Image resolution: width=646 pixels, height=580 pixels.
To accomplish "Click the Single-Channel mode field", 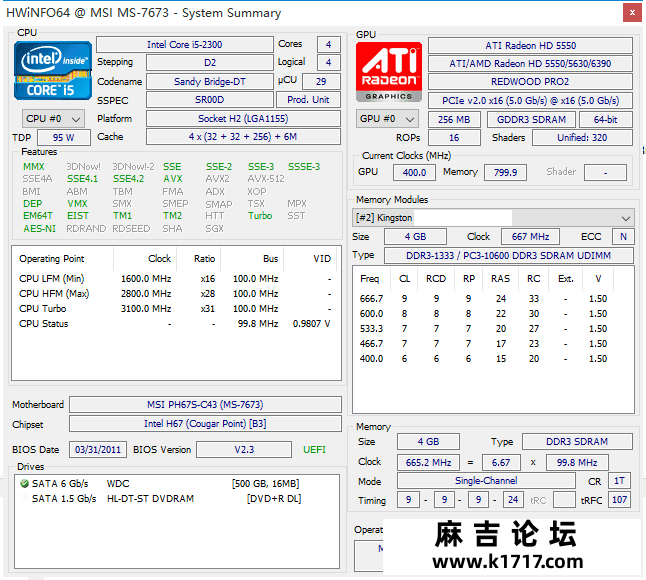I will pos(486,481).
